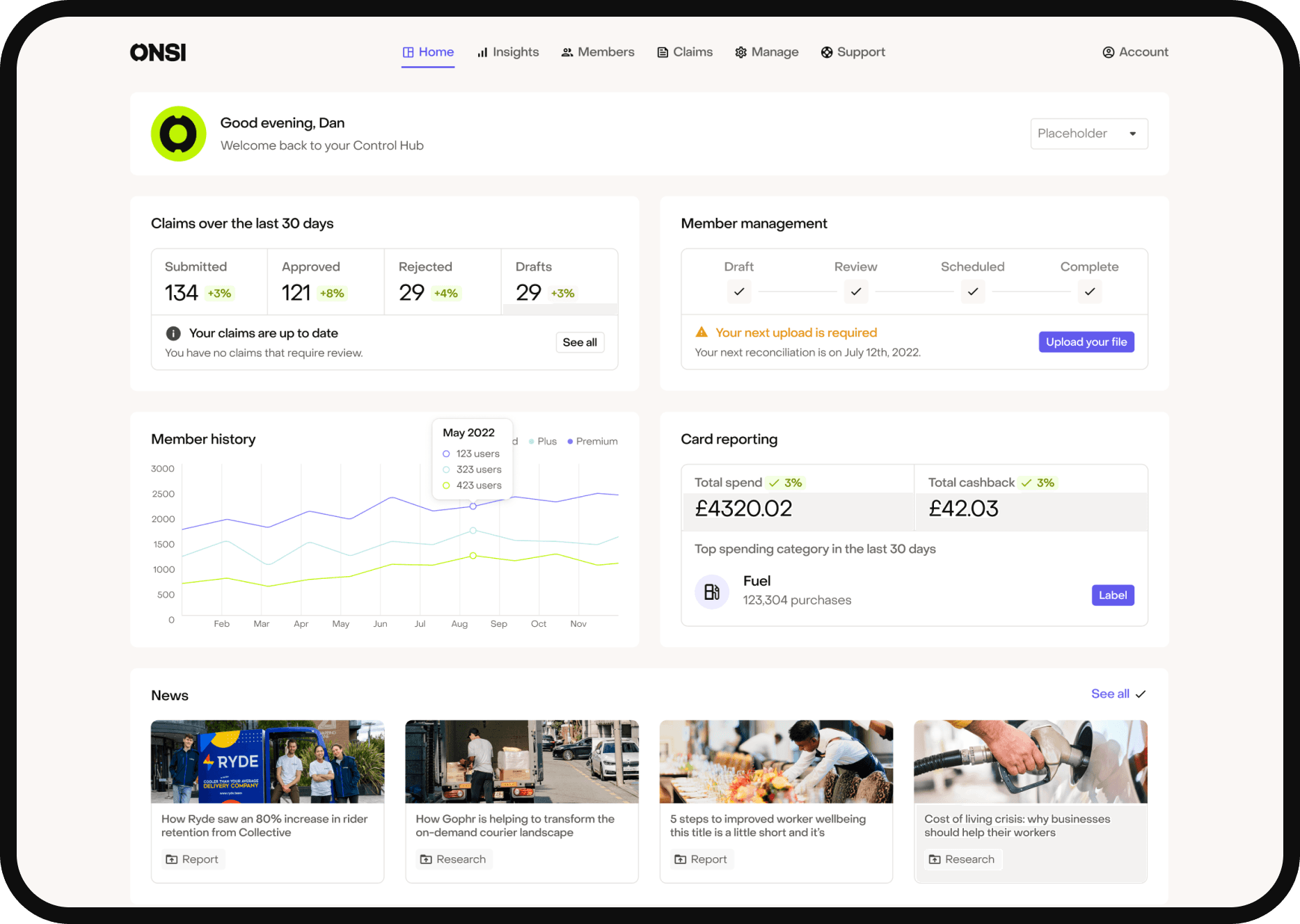Click the icon on wellbeing article's Report tag

[x=680, y=859]
